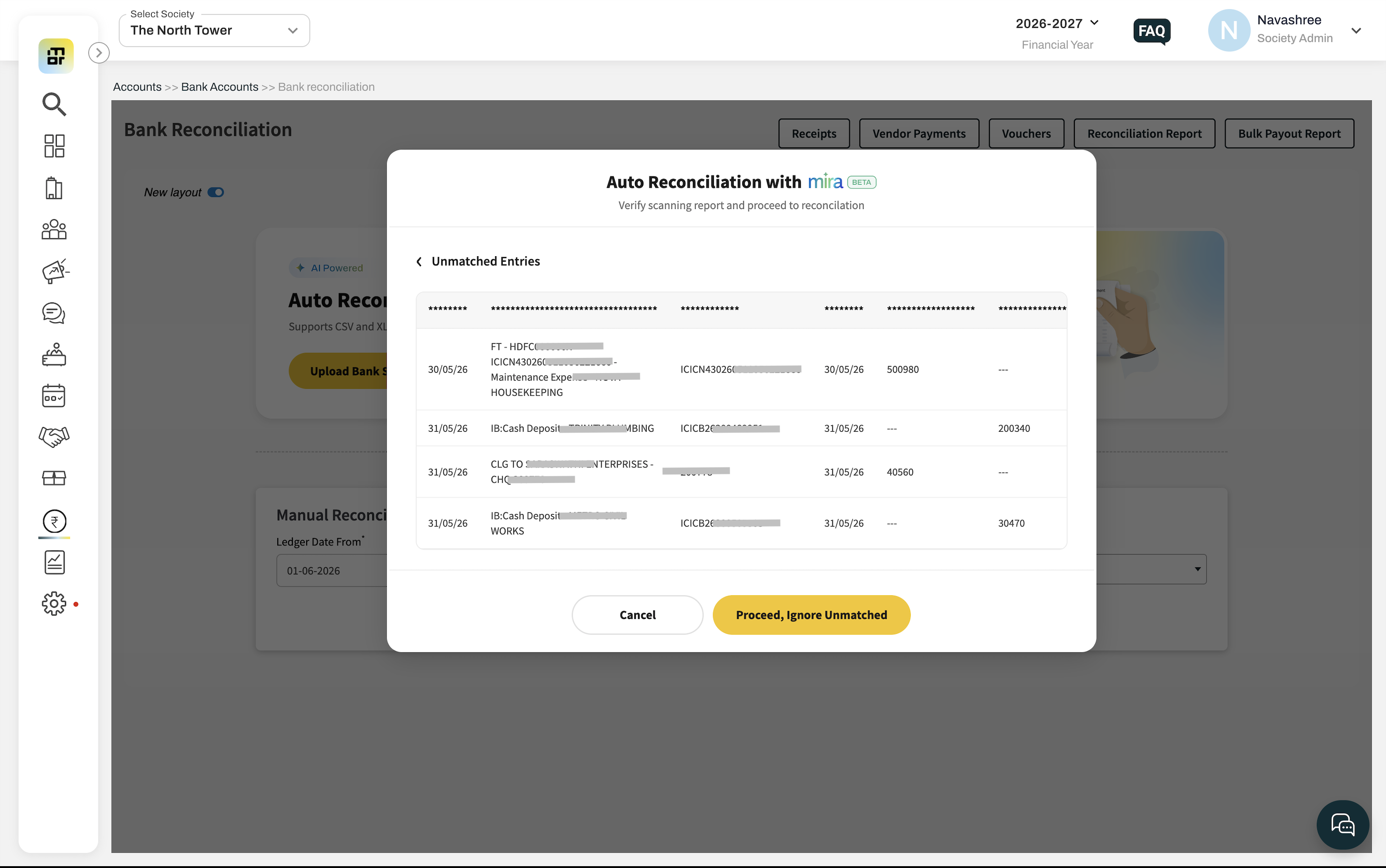Screen dimensions: 1386x868
Task: Open the Reconciliation Report tab
Action: [1144, 134]
